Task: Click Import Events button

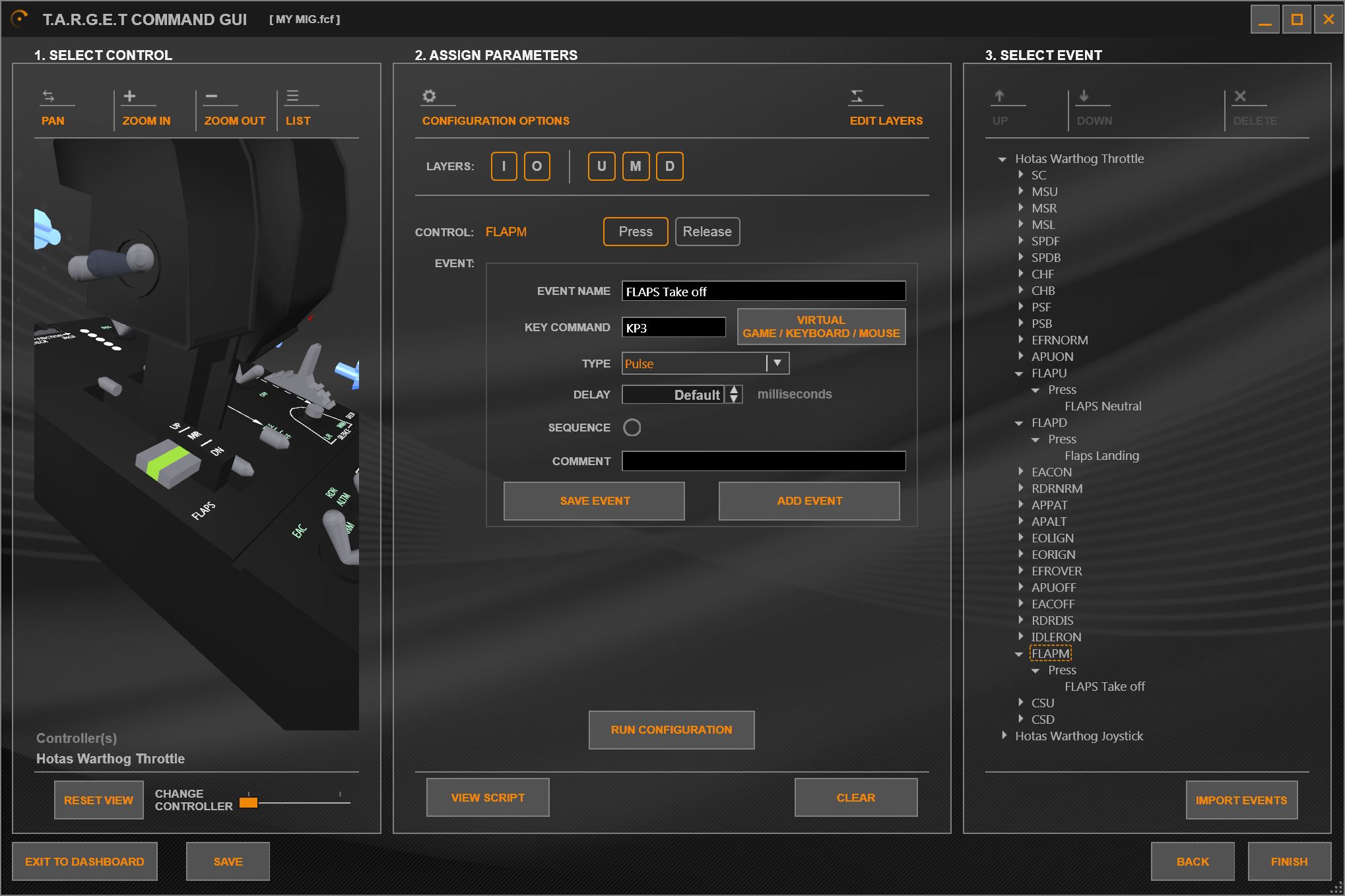Action: (x=1241, y=800)
